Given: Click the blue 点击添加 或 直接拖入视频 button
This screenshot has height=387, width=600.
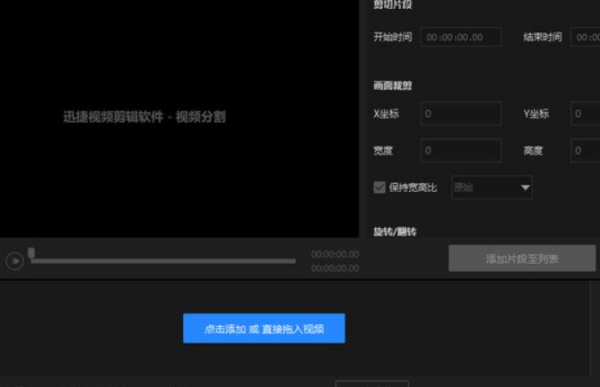Looking at the screenshot, I should pyautogui.click(x=264, y=328).
